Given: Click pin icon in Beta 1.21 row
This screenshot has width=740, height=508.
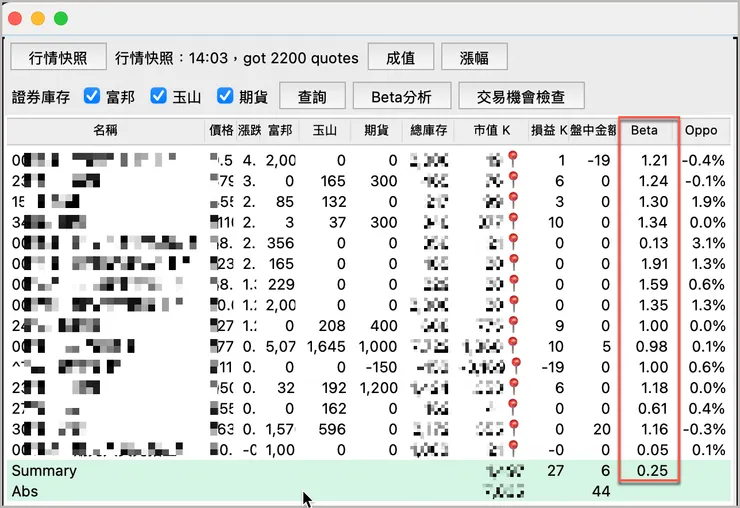Looking at the screenshot, I should click(x=513, y=159).
